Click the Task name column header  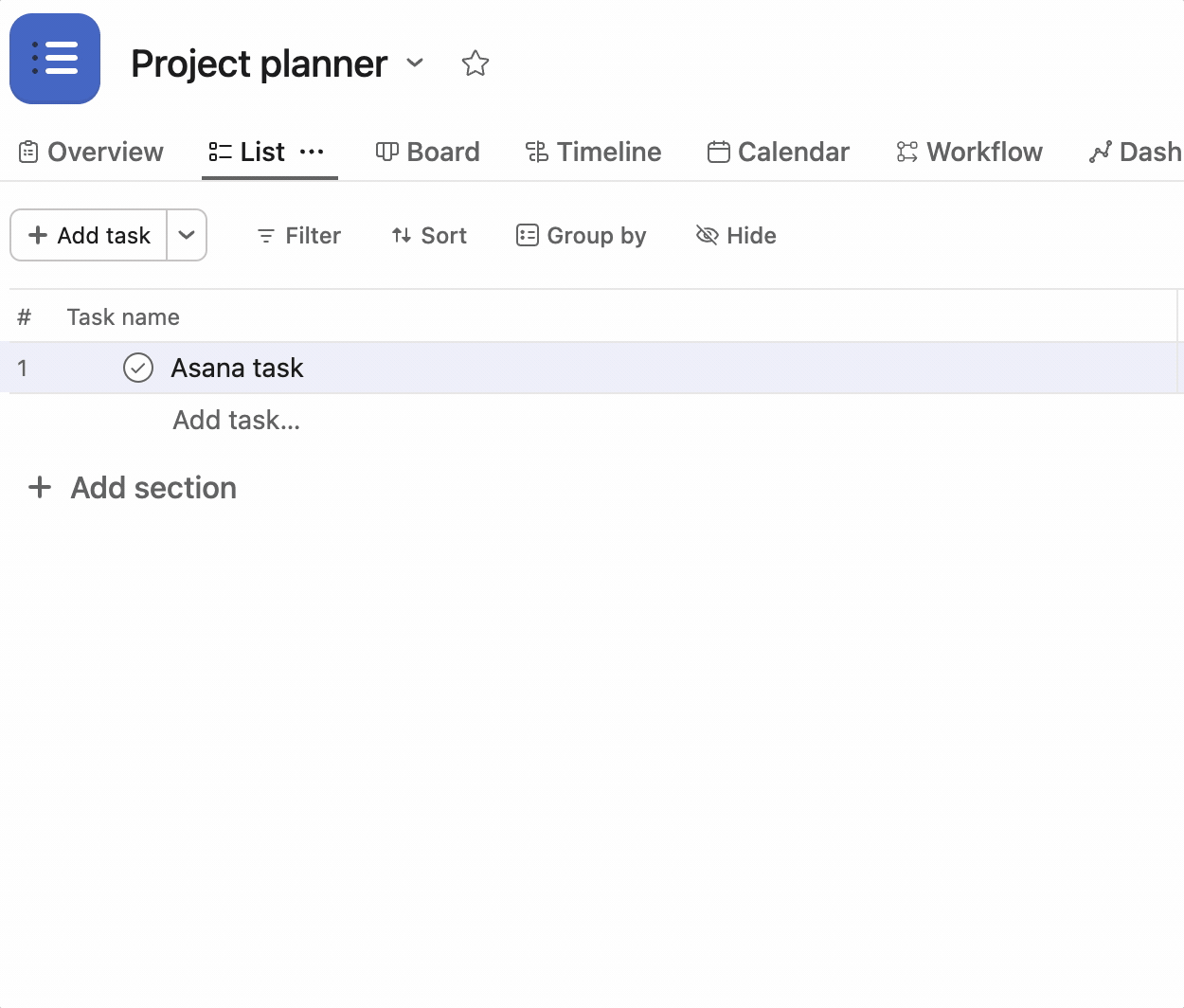tap(123, 316)
